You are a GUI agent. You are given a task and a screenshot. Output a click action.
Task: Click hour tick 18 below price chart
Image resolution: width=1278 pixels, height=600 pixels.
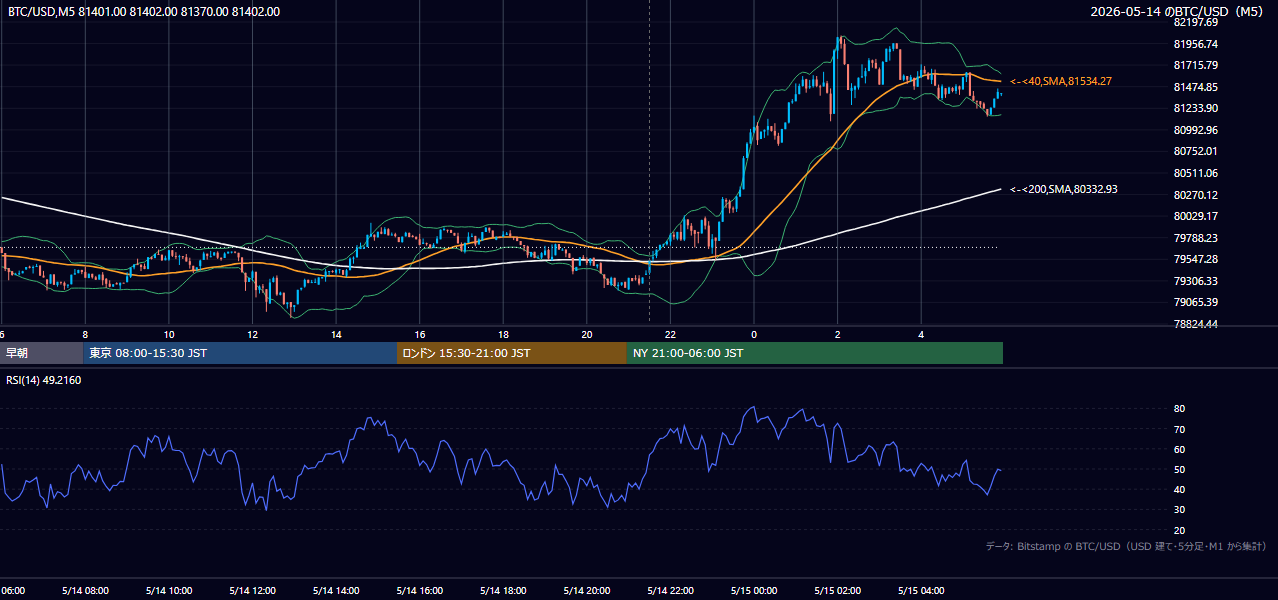coord(503,334)
